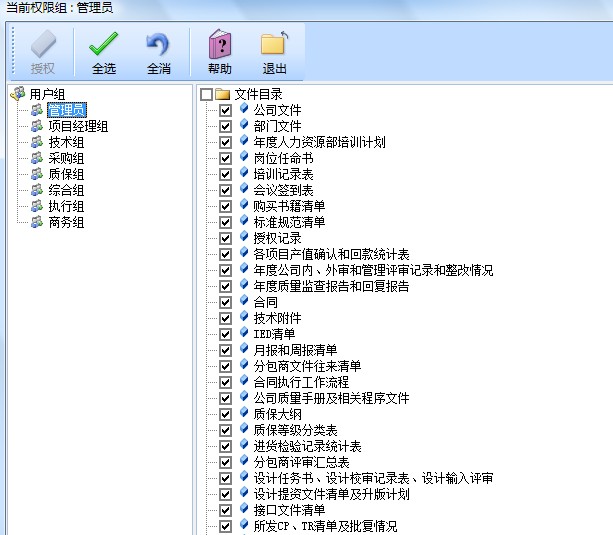613x535 pixels.
Task: Select the 质保等级分类表 item
Action: coord(295,431)
